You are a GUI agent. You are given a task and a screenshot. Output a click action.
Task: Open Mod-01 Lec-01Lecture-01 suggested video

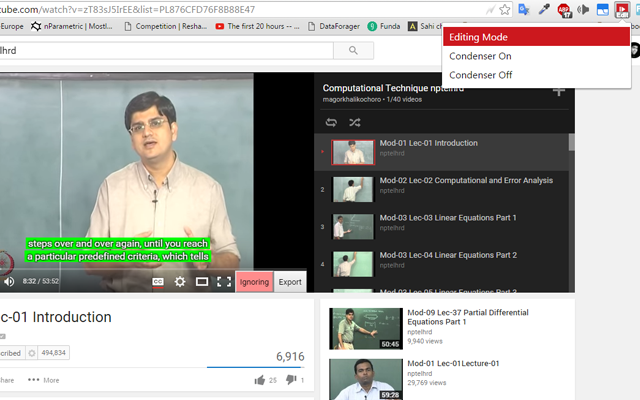point(453,363)
